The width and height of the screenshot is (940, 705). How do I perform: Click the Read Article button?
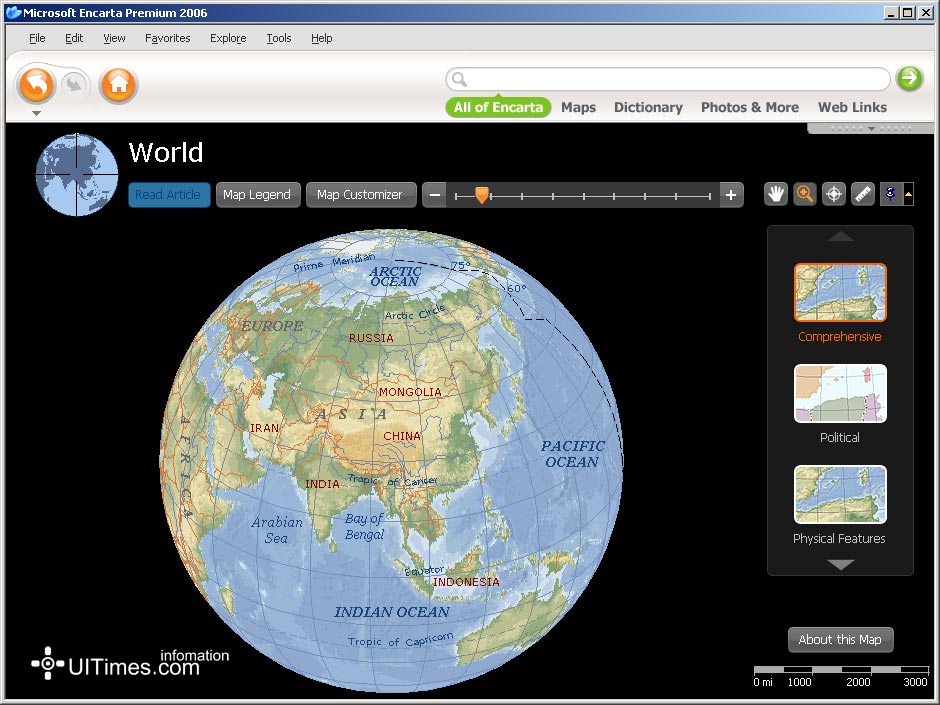168,195
